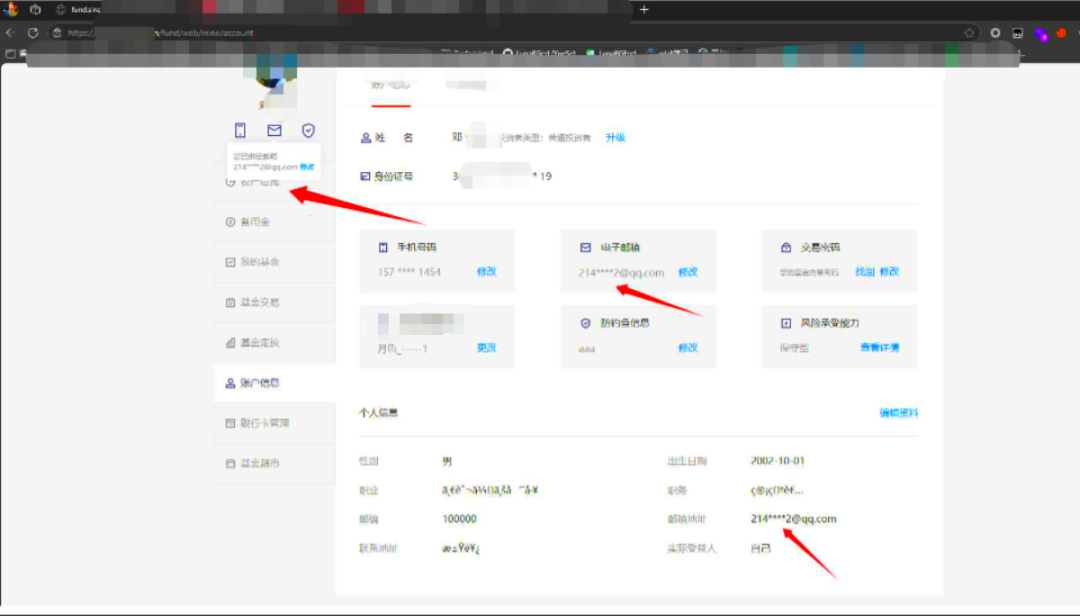Click 升级 next to investor type
Image resolution: width=1080 pixels, height=616 pixels.
coord(615,137)
